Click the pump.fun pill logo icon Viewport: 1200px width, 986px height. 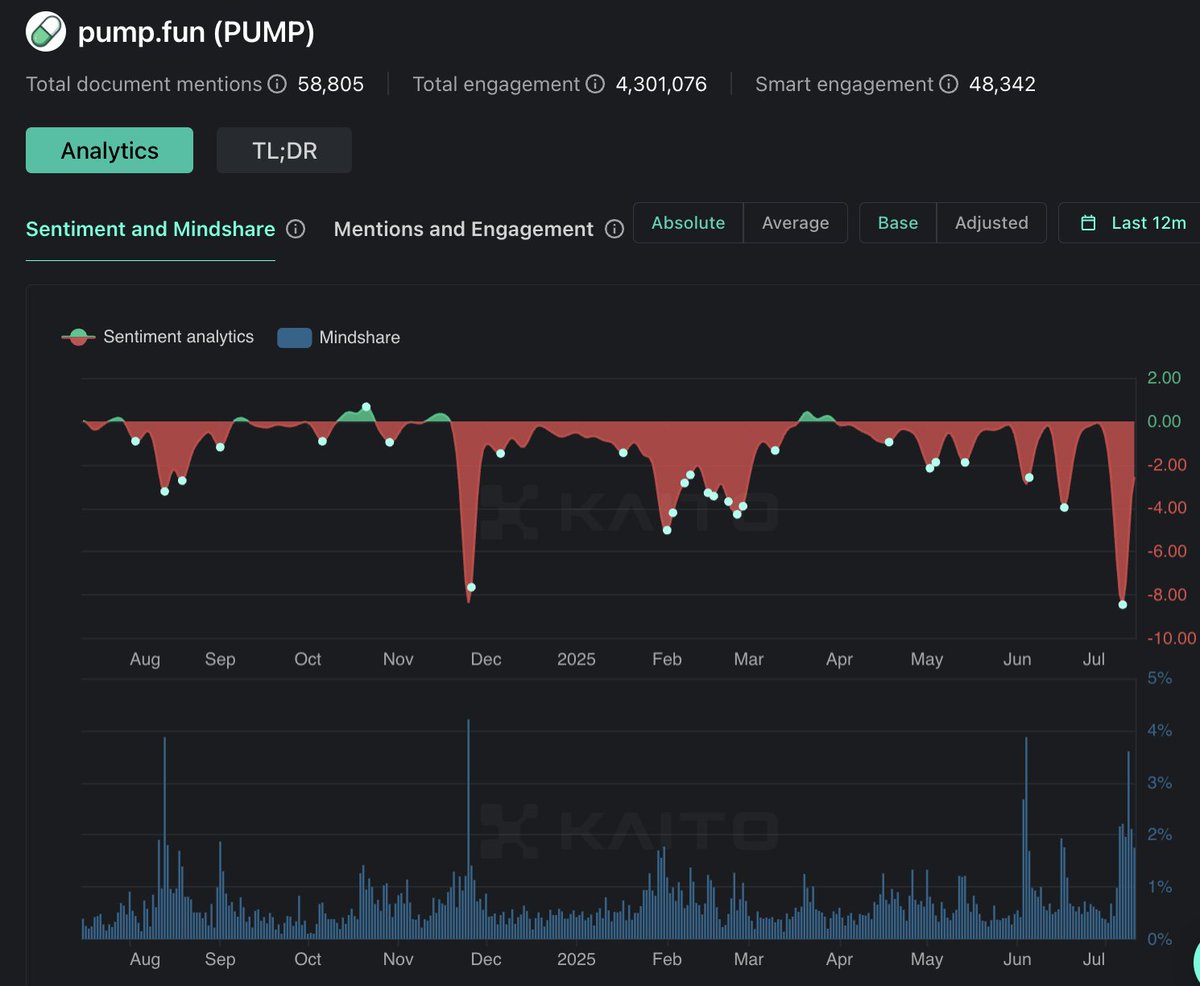pyautogui.click(x=45, y=32)
